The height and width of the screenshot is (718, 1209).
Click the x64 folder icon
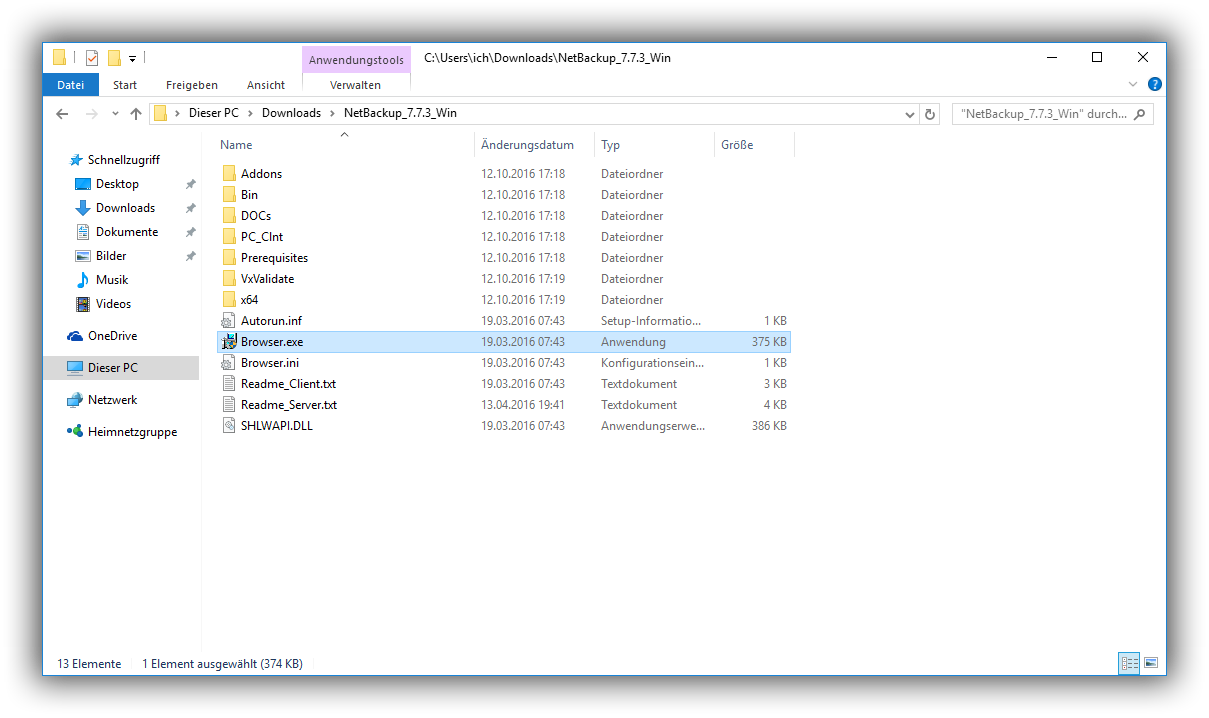point(229,300)
